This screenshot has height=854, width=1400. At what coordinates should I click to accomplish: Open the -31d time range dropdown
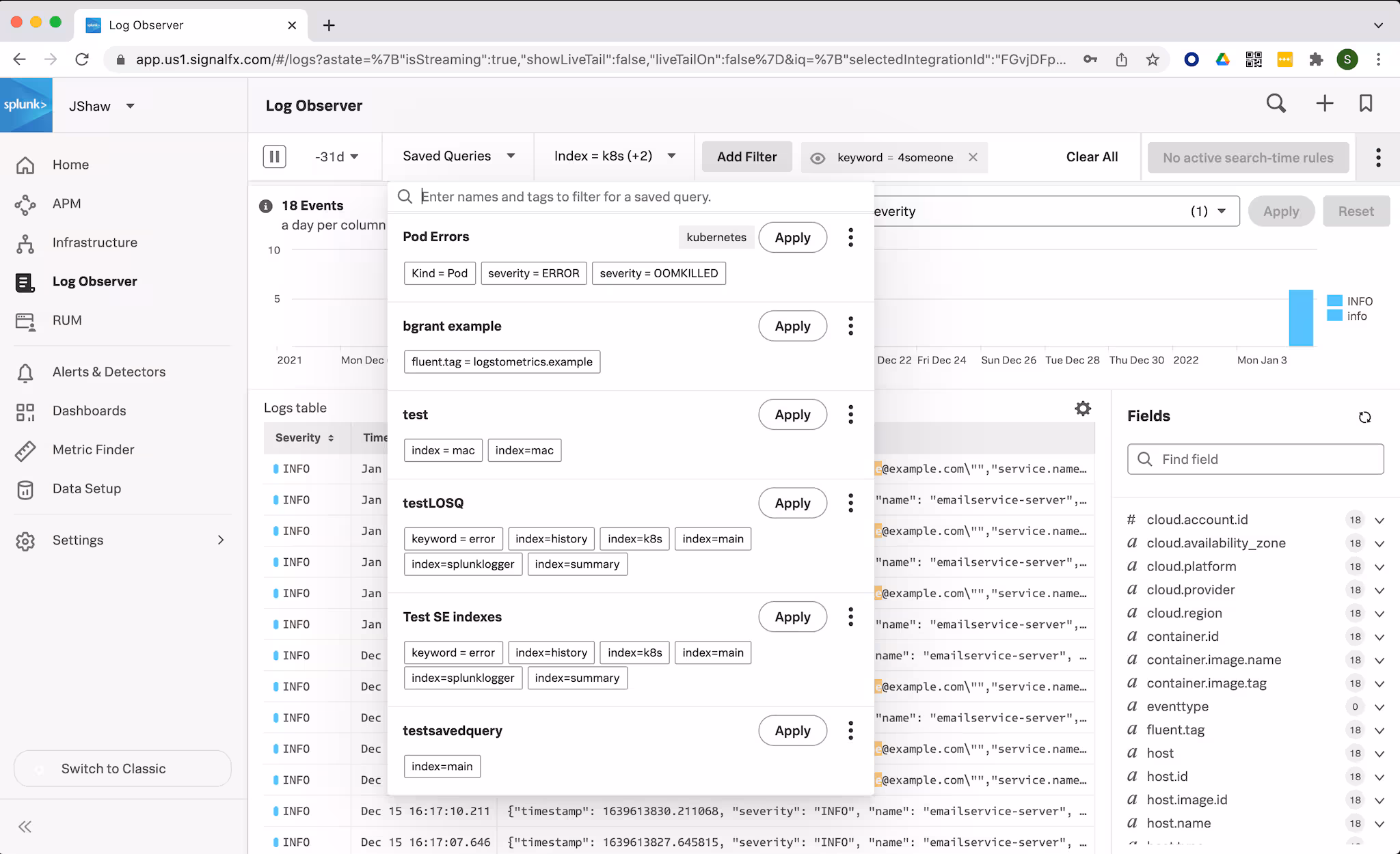tap(336, 156)
